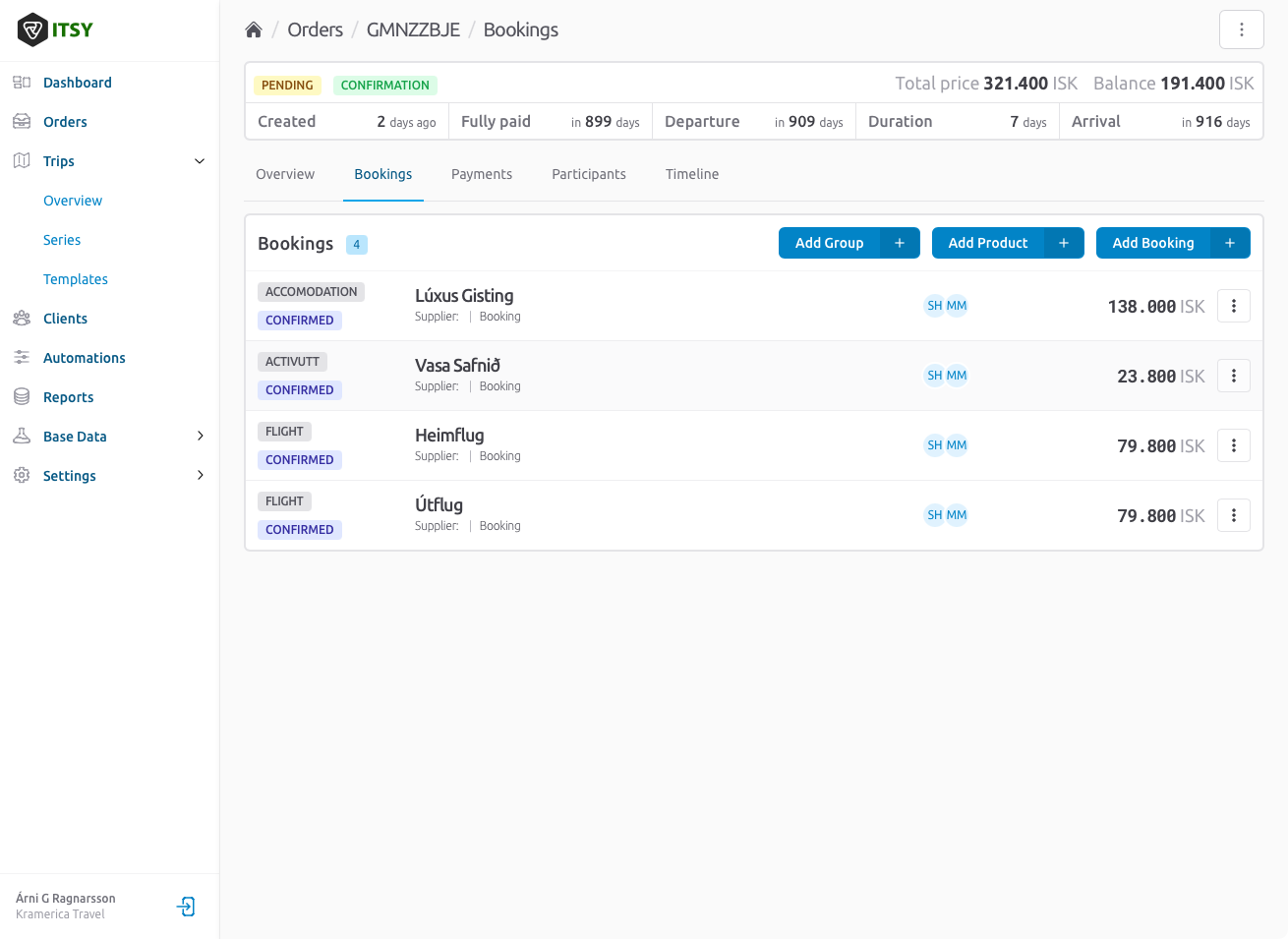Screen dimensions: 1288x939
Task: Click the CONFIRMATION status badge
Action: (x=385, y=86)
